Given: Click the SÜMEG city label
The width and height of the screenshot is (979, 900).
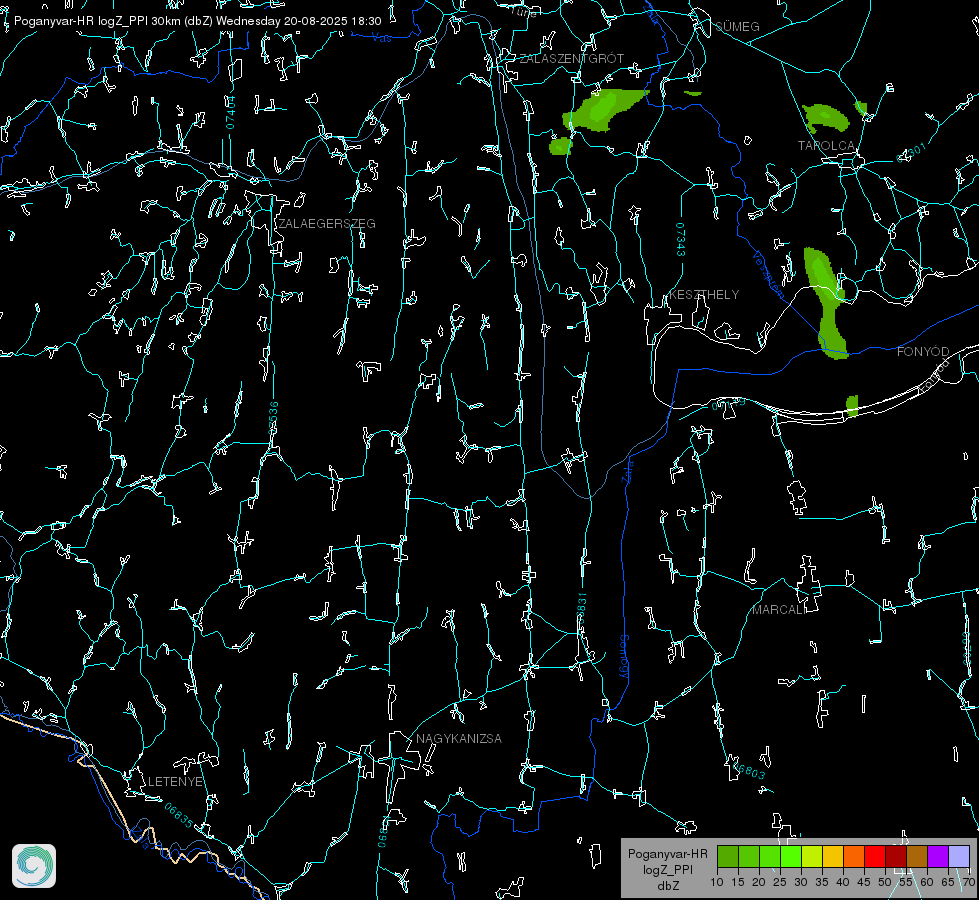Looking at the screenshot, I should click(x=737, y=26).
